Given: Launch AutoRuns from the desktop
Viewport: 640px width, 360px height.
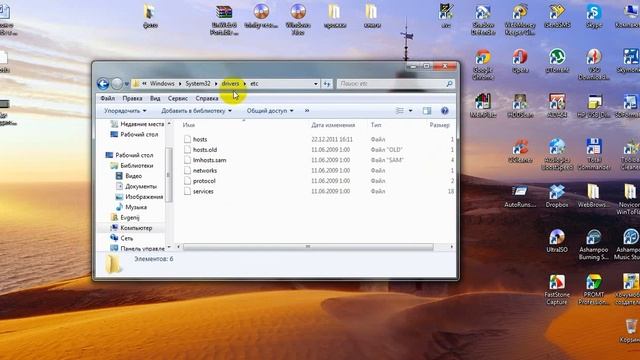Looking at the screenshot, I should (x=520, y=196).
